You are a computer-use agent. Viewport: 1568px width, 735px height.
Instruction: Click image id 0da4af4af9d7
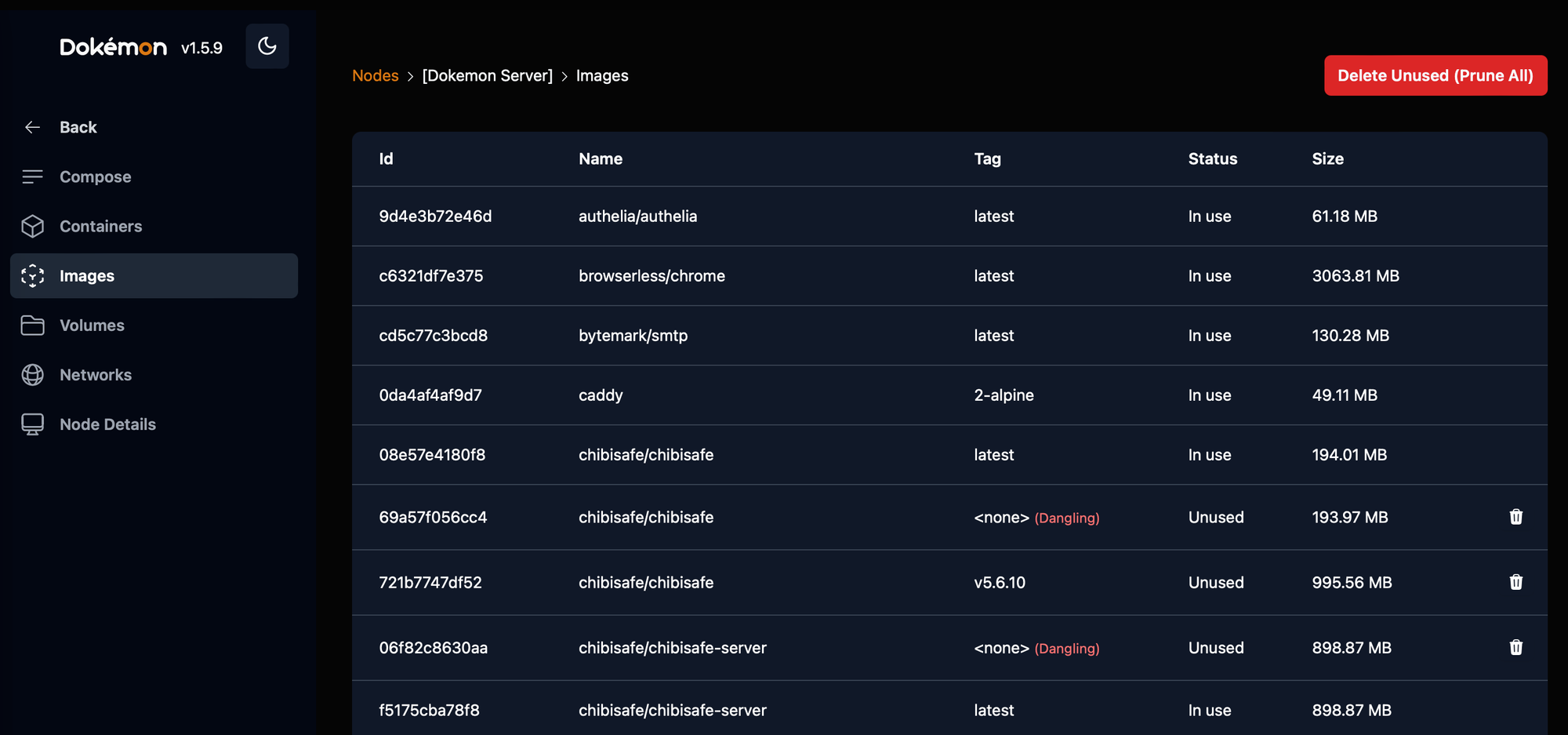(x=430, y=395)
